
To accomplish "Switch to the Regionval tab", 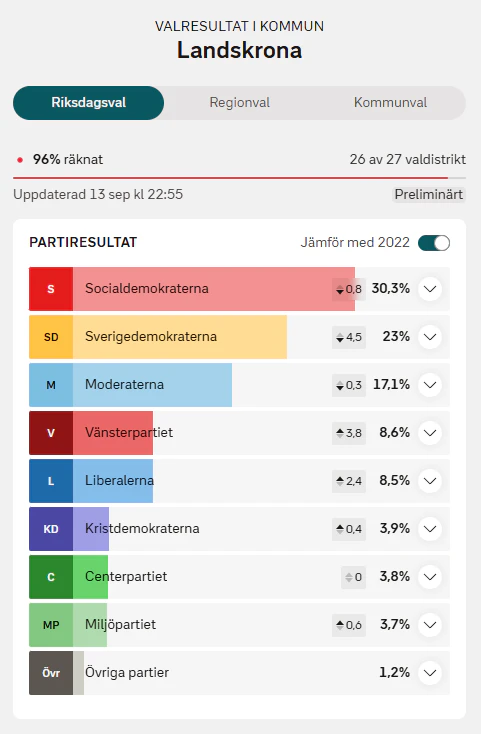I will click(x=240, y=103).
